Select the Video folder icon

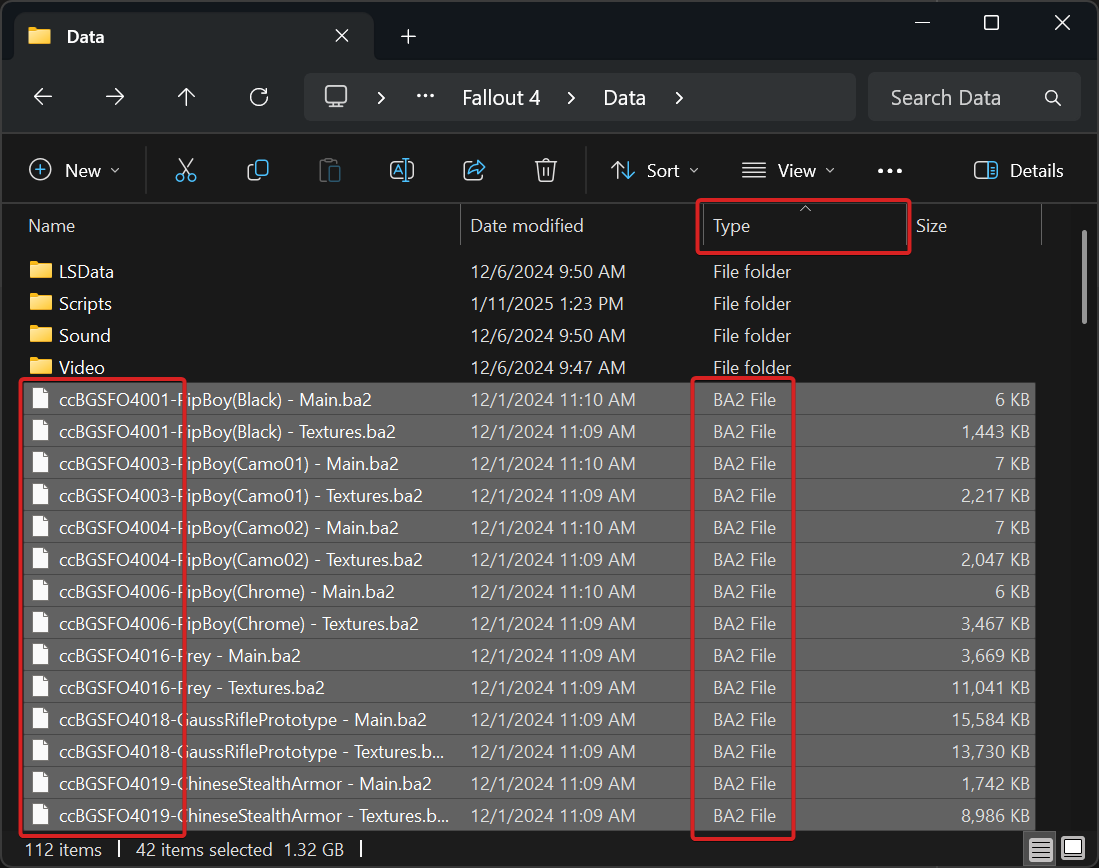[41, 367]
